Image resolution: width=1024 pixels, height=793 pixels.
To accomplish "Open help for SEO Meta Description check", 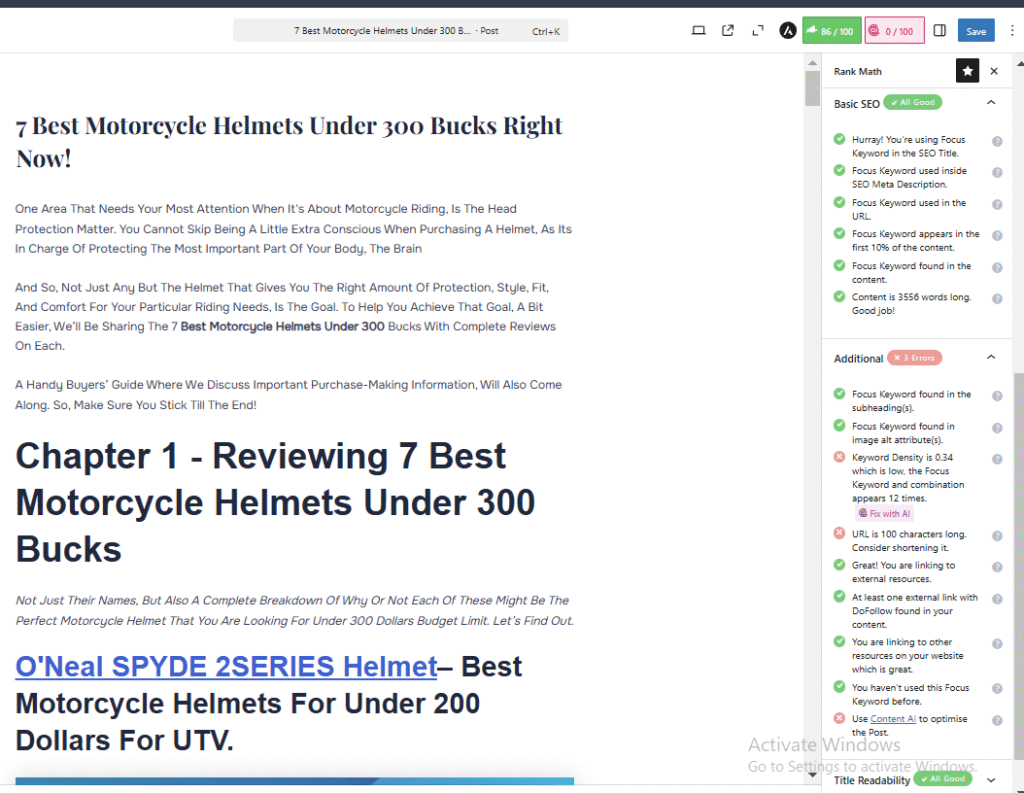I will tap(997, 172).
